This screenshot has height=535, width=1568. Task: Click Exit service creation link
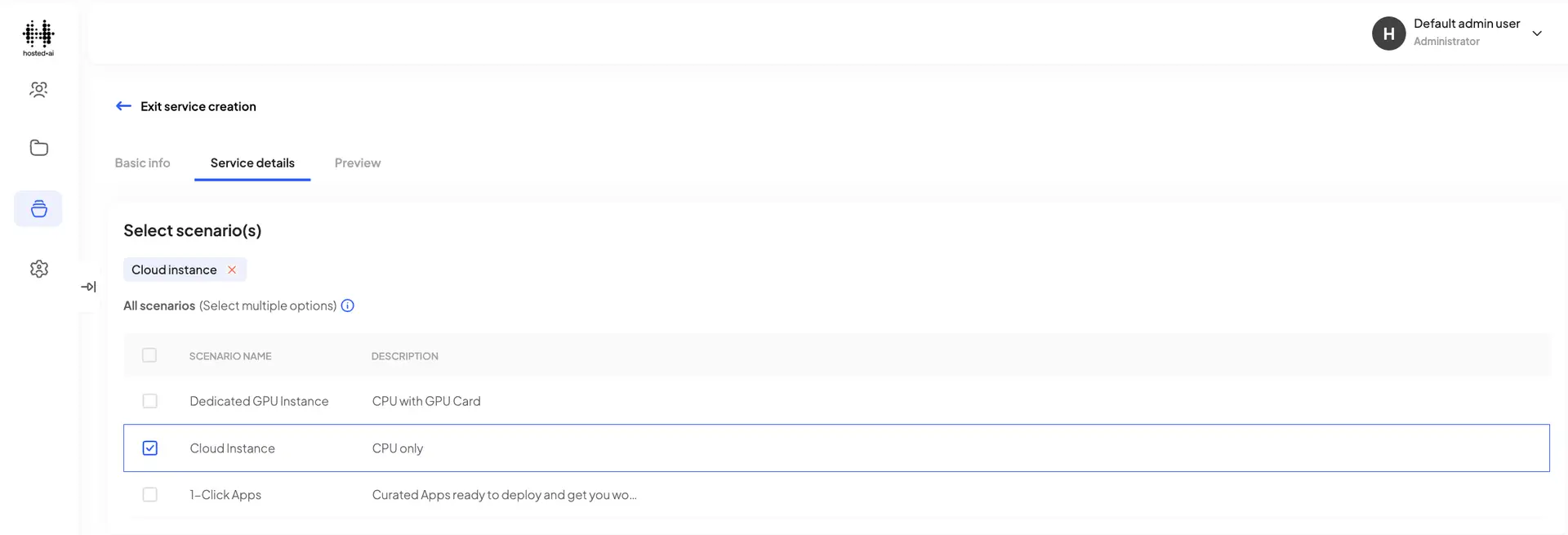pyautogui.click(x=198, y=106)
